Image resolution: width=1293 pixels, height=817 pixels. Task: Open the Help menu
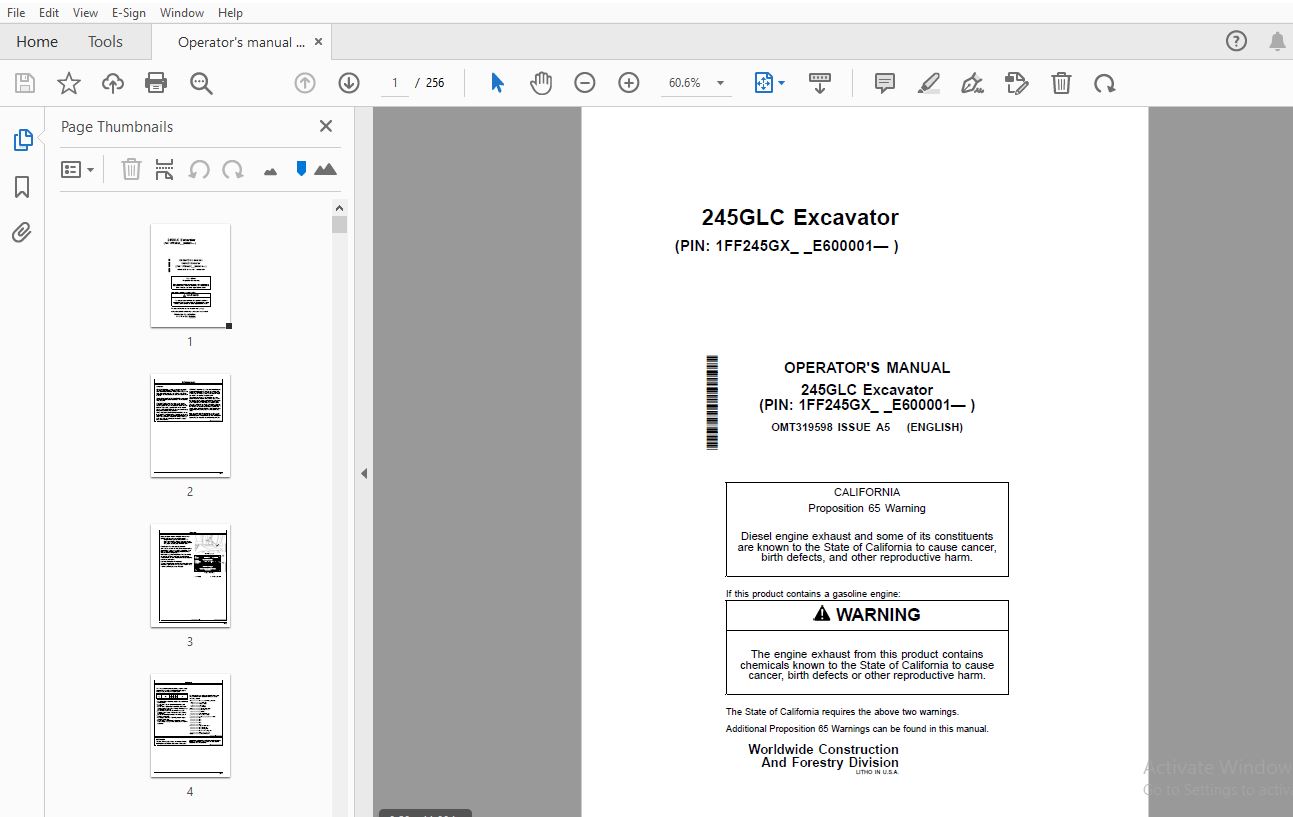230,13
